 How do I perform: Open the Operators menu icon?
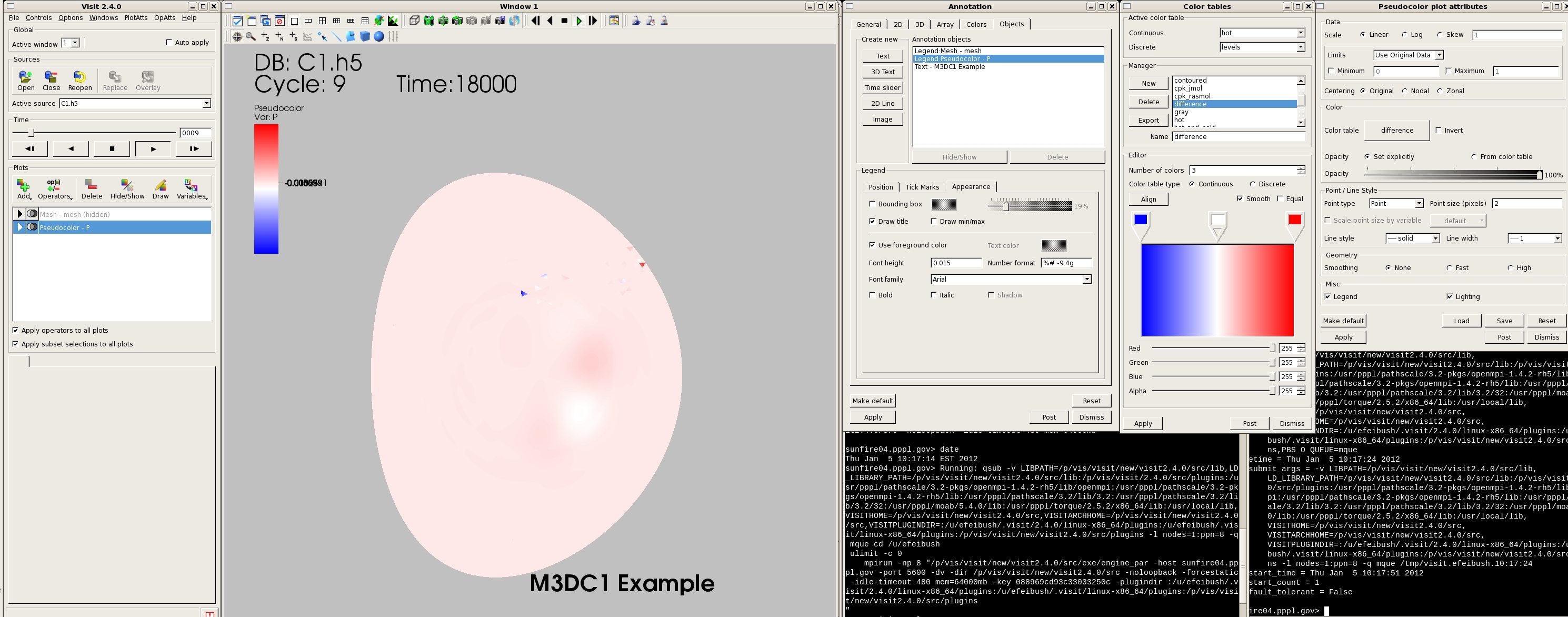coord(54,189)
